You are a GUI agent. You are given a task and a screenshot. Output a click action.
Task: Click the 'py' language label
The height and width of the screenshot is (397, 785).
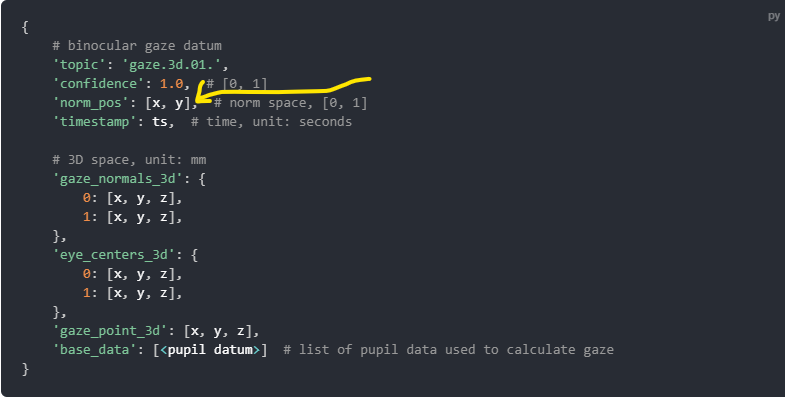click(x=773, y=17)
